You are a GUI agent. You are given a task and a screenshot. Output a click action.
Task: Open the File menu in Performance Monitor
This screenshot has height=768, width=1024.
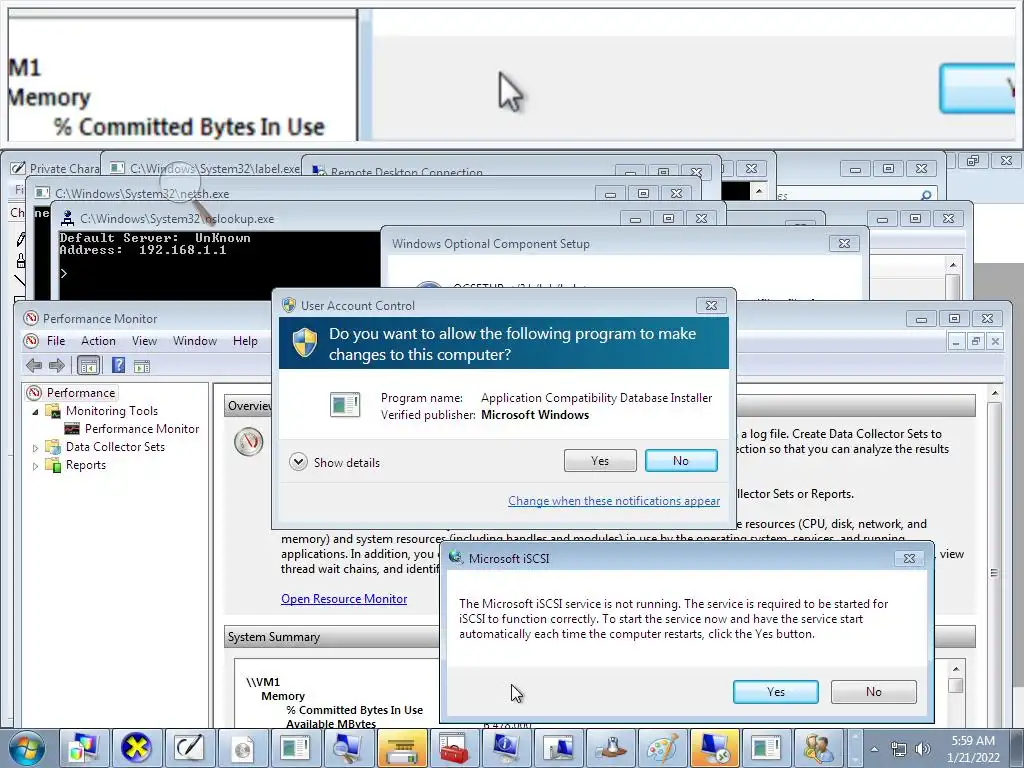56,341
